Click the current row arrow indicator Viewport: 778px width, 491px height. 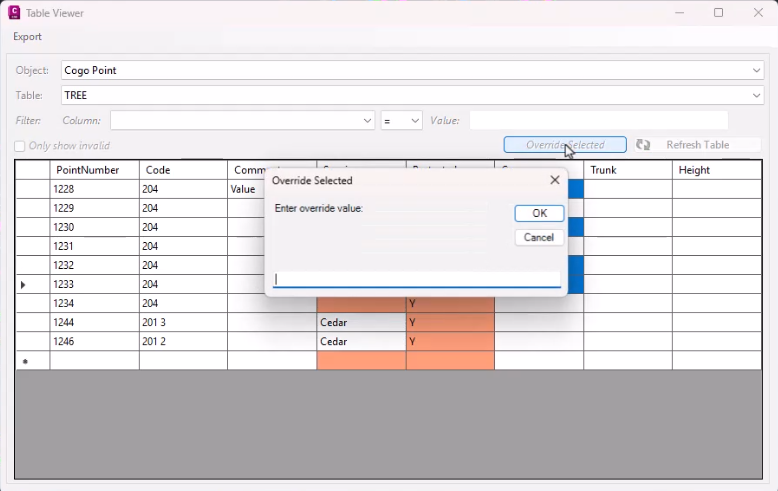click(23, 285)
